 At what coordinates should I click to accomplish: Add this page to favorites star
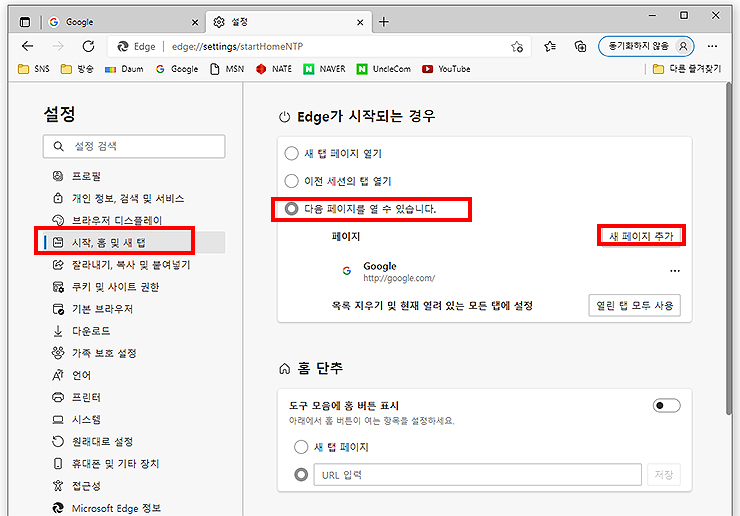click(x=517, y=46)
